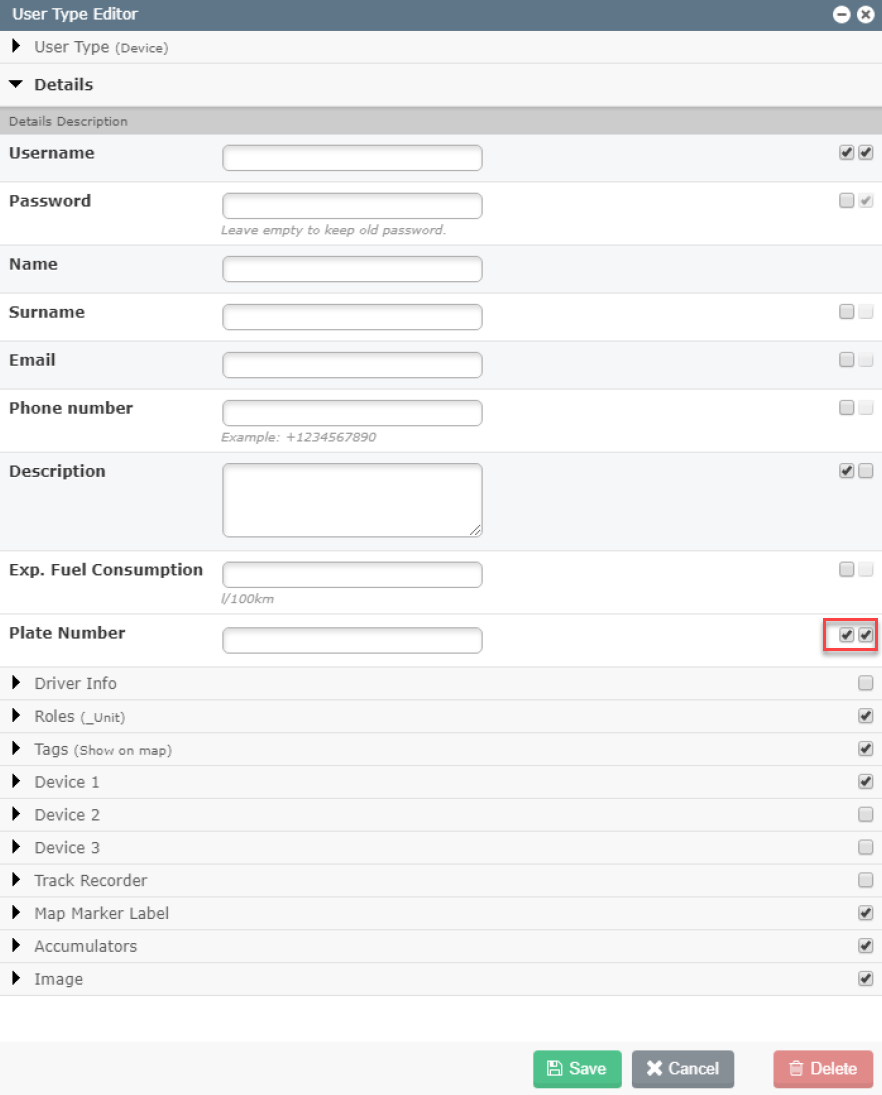Expand the User Type (Device) section arrow
The height and width of the screenshot is (1095, 882).
click(x=16, y=46)
